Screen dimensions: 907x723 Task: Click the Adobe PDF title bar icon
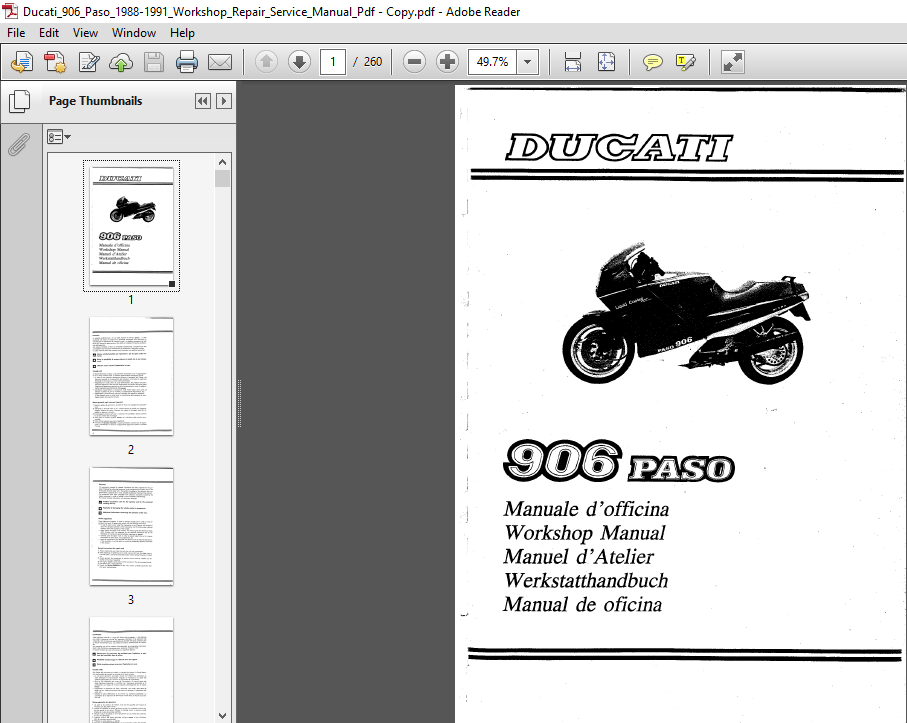[10, 11]
